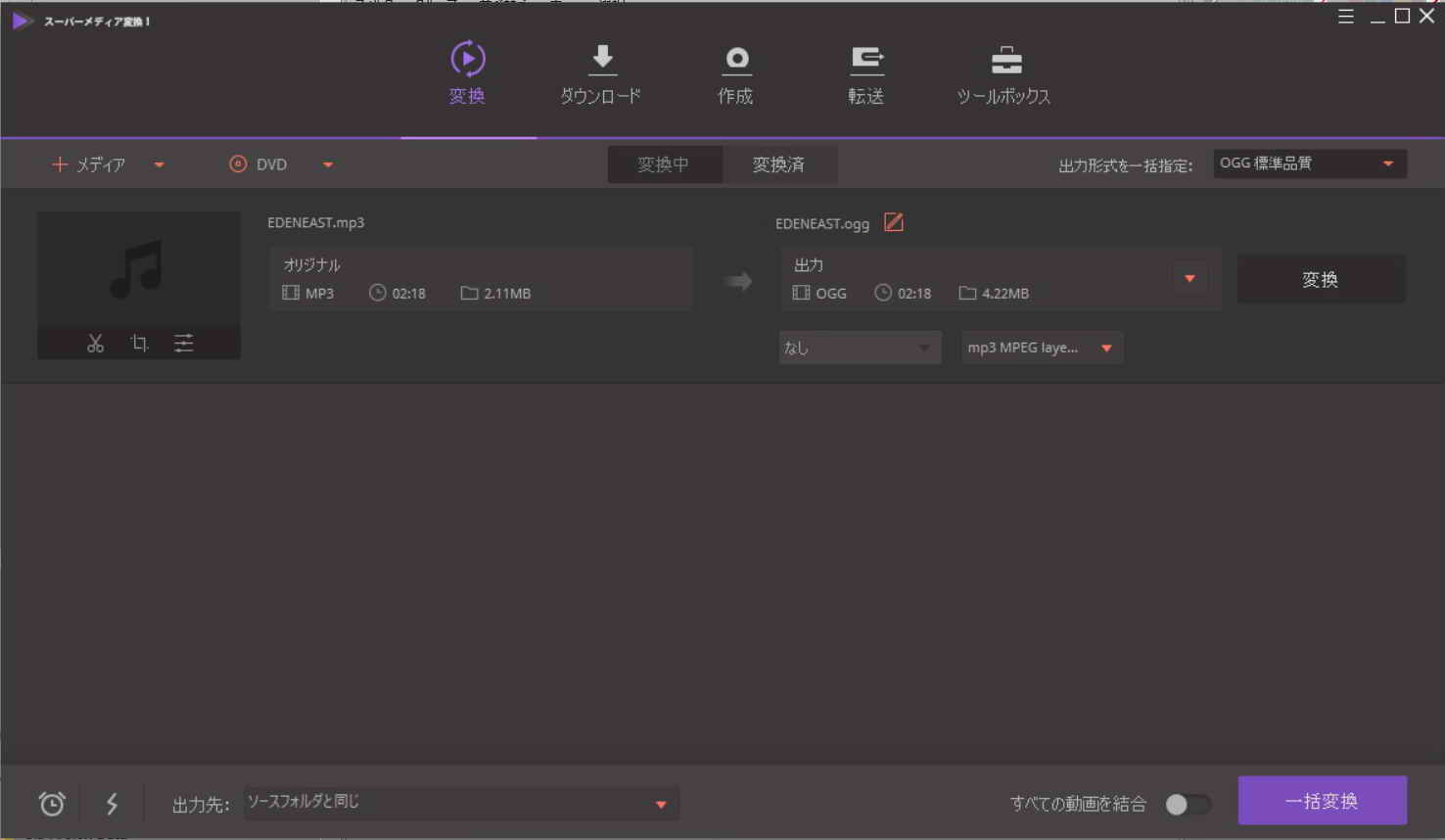The height and width of the screenshot is (840, 1445).
Task: Click the 変換 button for EDENEAST file
Action: pos(1320,280)
